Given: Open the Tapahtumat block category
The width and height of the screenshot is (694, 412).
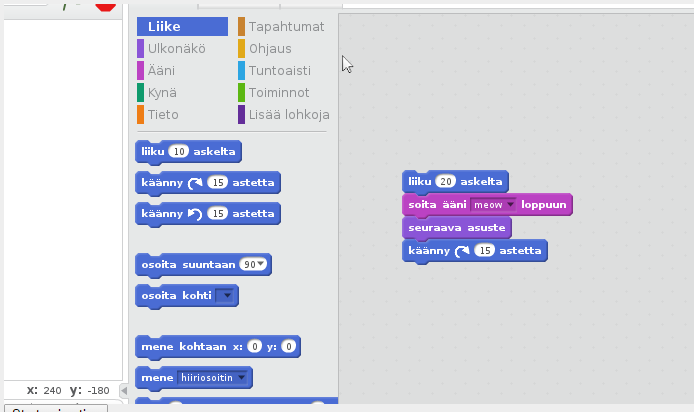Looking at the screenshot, I should pos(284,27).
